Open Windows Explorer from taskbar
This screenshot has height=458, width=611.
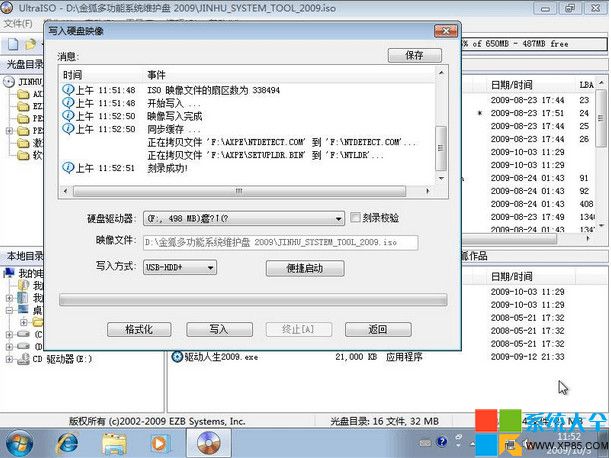coord(114,444)
